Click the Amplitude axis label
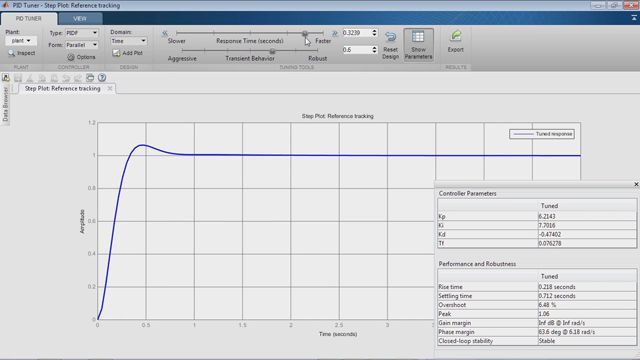This screenshot has width=640, height=360. coord(82,221)
